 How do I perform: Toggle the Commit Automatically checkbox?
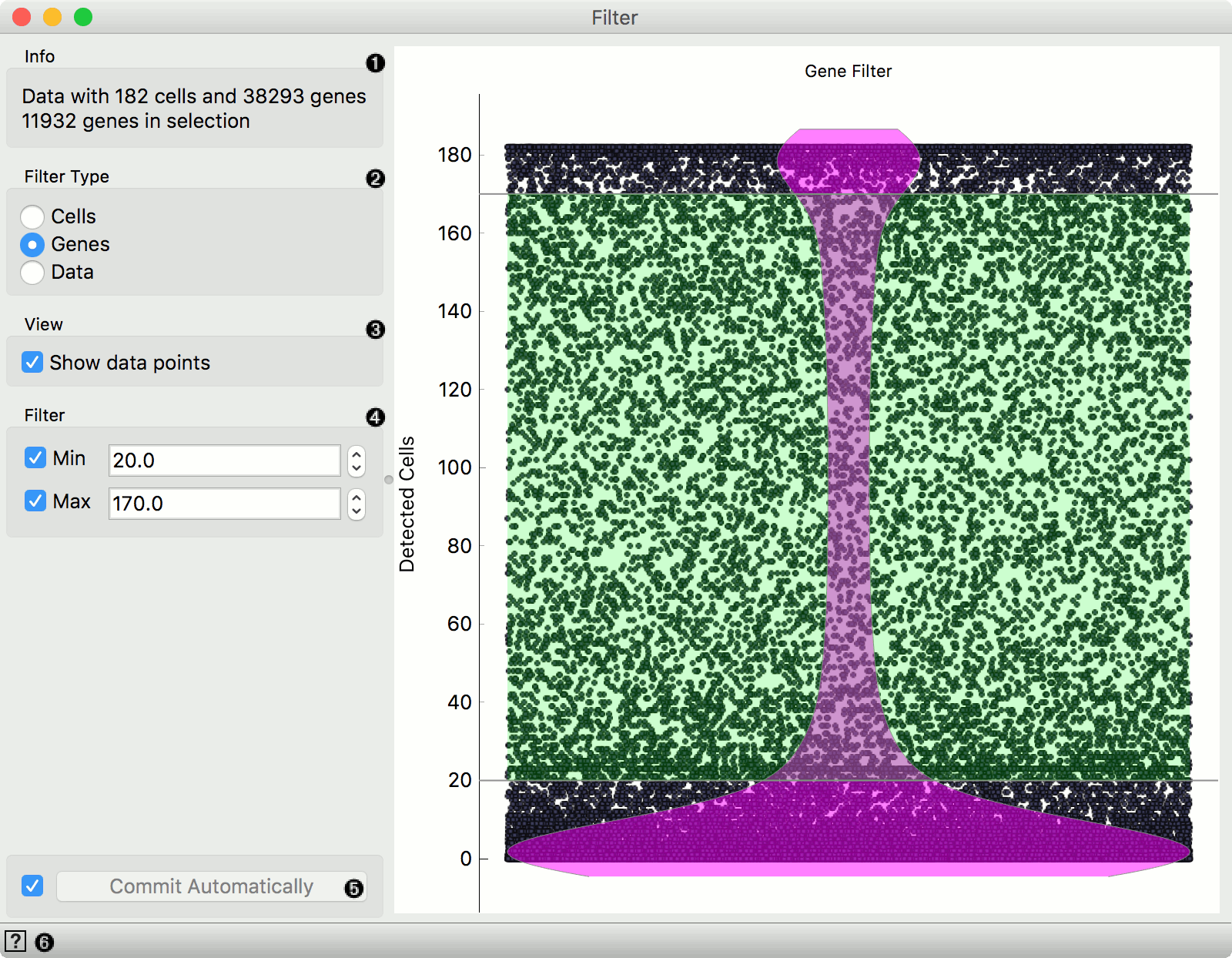coord(32,886)
